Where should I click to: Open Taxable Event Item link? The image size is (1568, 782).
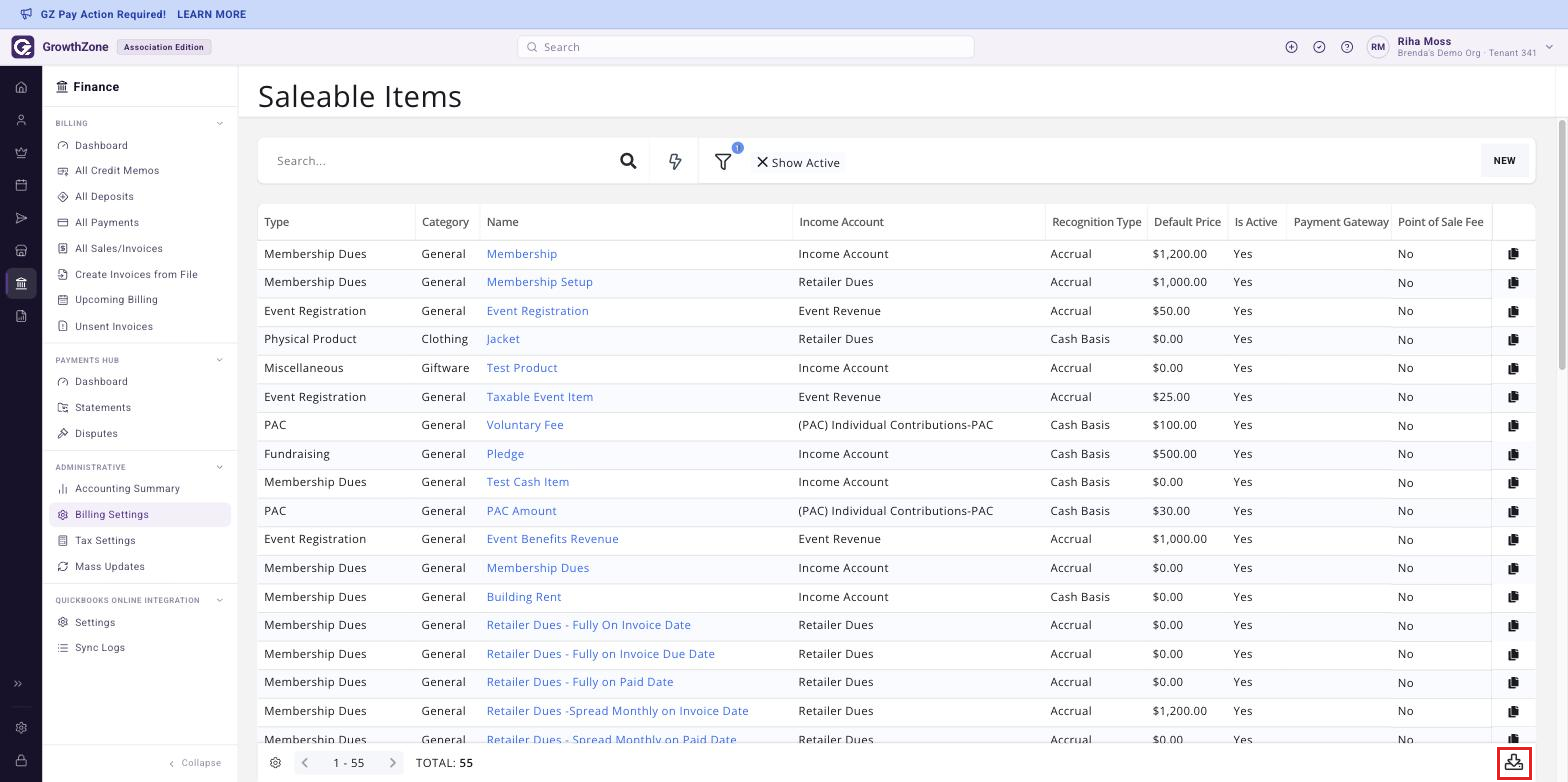pyautogui.click(x=540, y=397)
